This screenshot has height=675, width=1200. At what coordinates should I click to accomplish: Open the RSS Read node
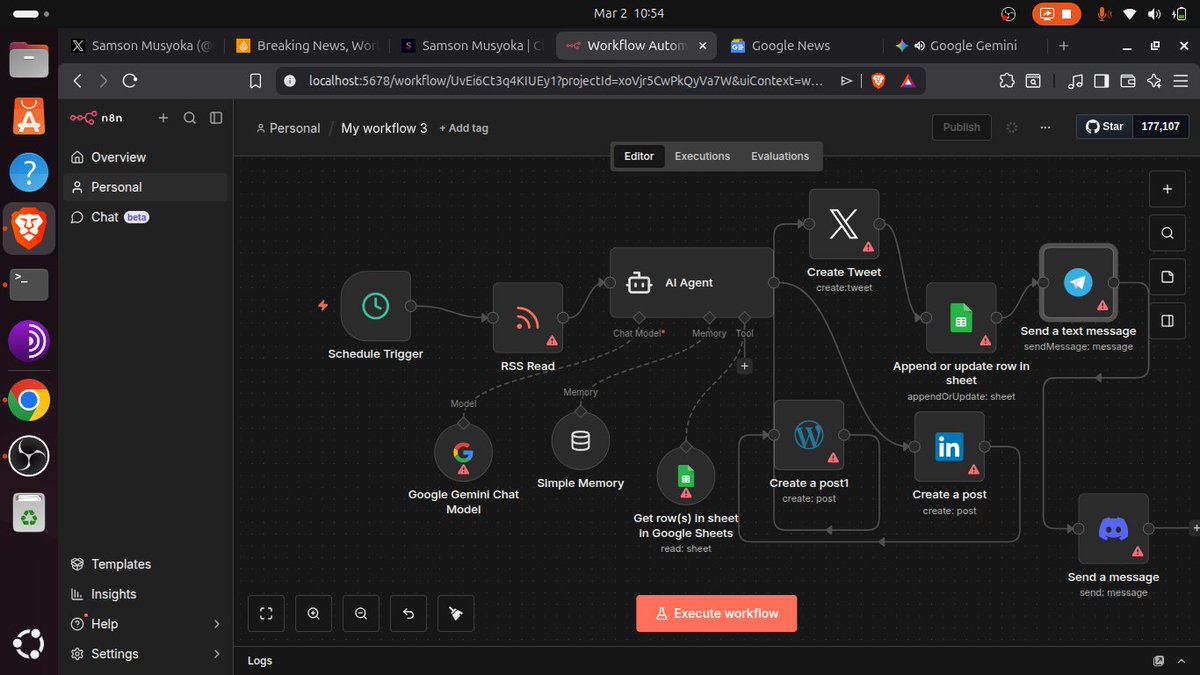527,318
